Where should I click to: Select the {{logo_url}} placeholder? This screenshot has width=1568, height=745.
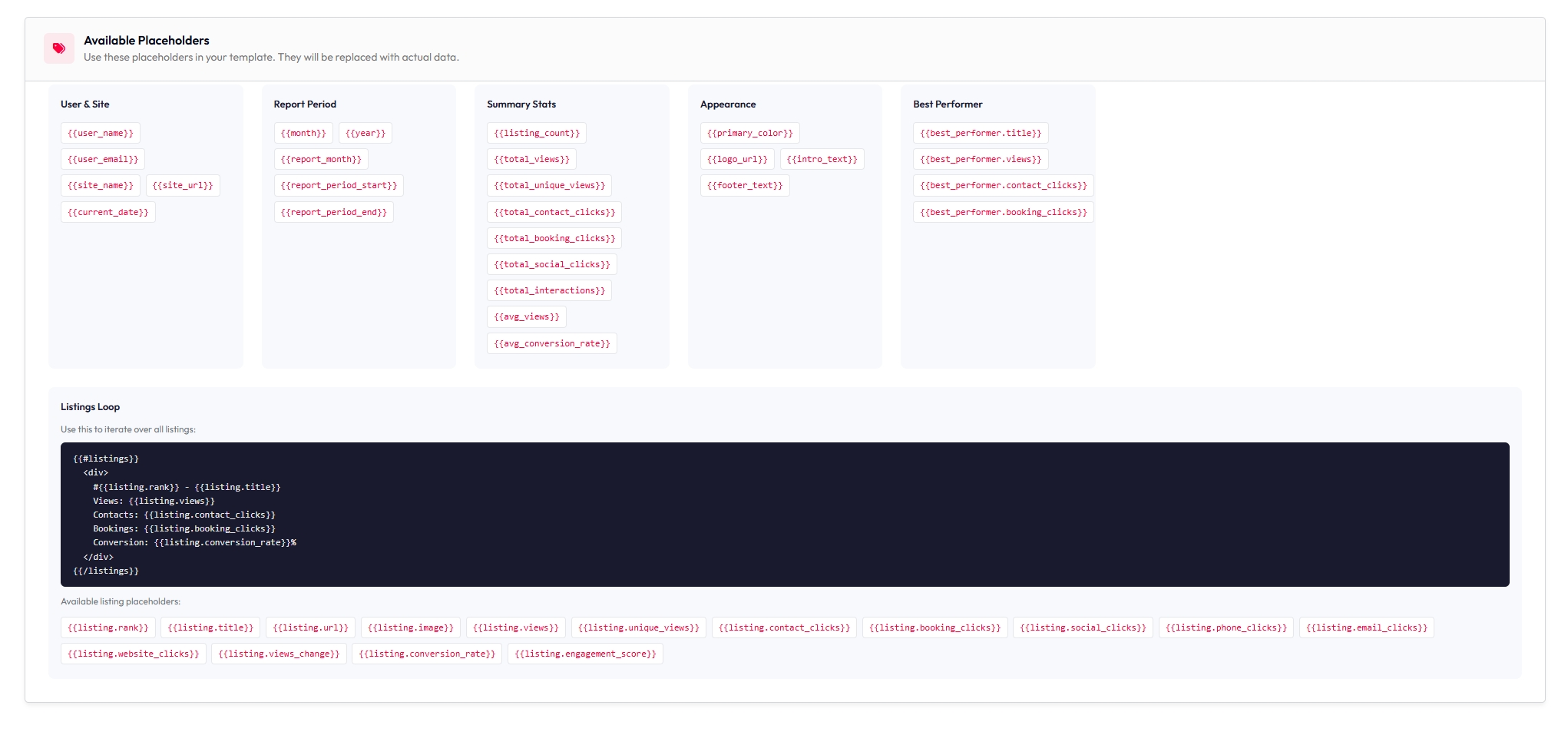coord(737,159)
